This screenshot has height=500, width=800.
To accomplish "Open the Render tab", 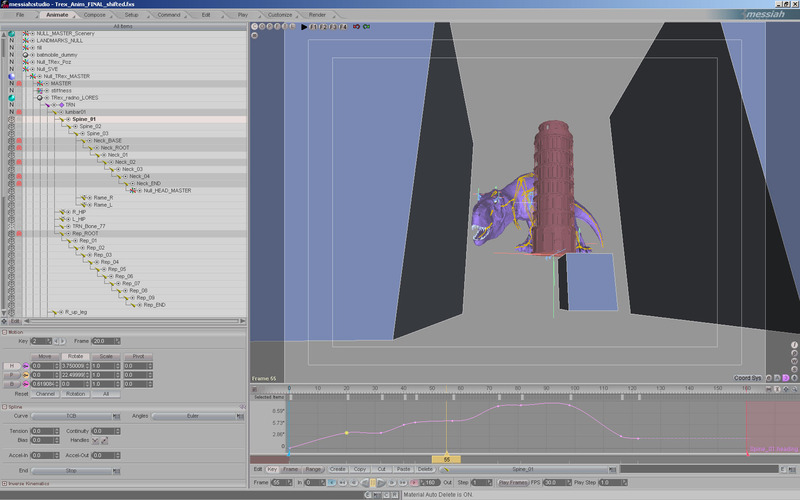I will [317, 15].
